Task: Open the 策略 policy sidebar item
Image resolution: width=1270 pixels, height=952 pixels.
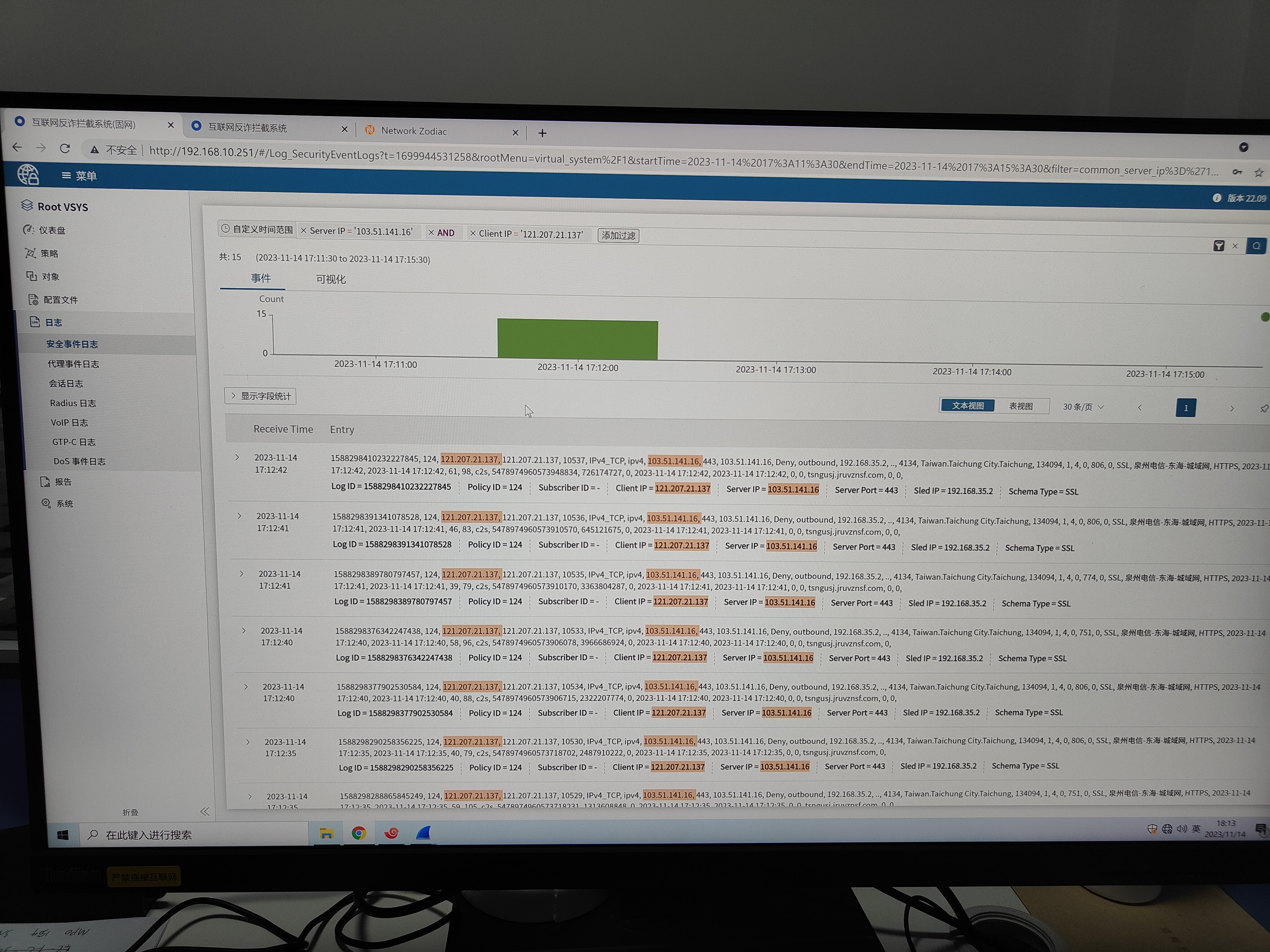Action: pos(49,253)
